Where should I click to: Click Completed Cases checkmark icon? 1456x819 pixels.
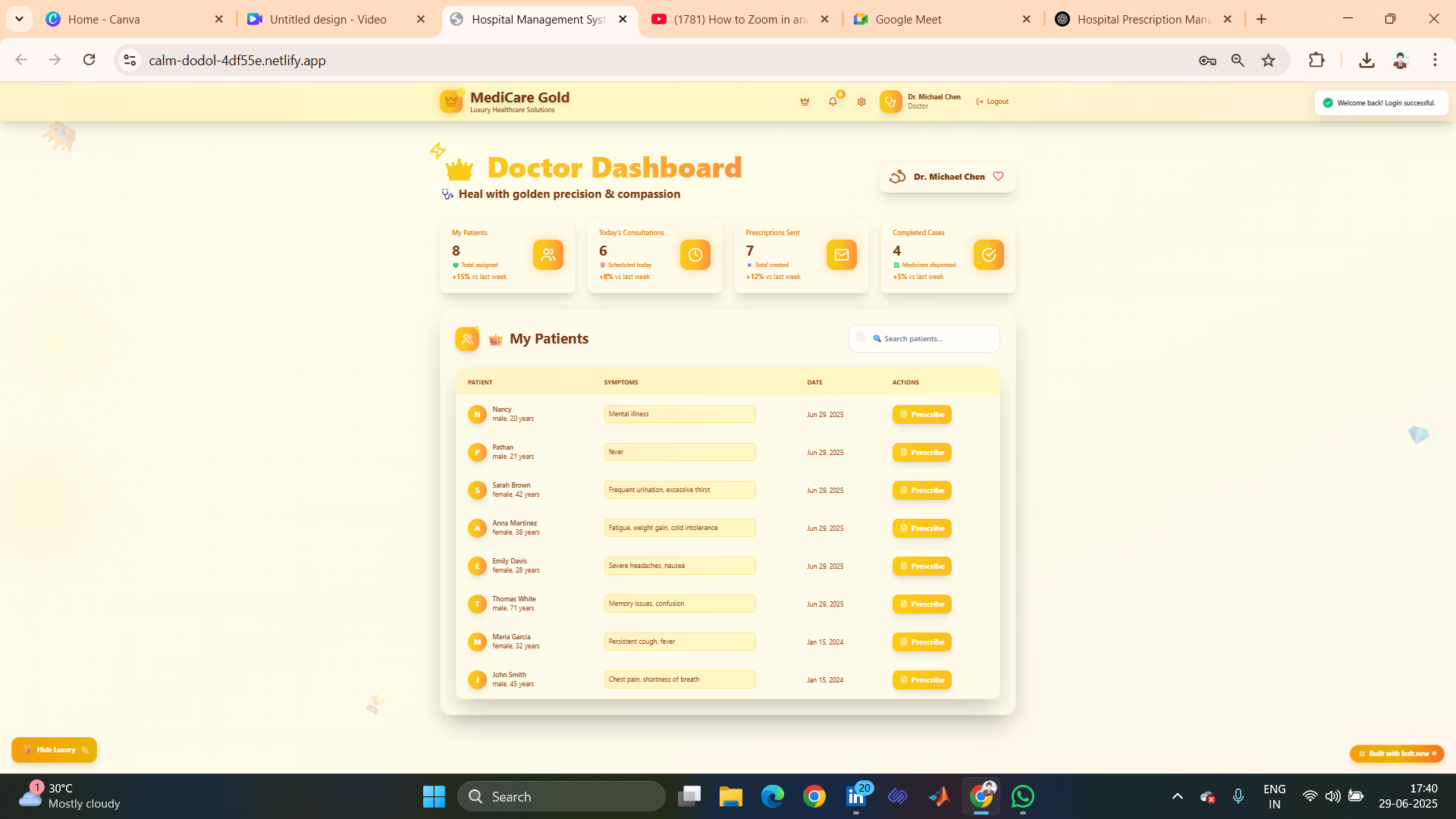click(988, 255)
